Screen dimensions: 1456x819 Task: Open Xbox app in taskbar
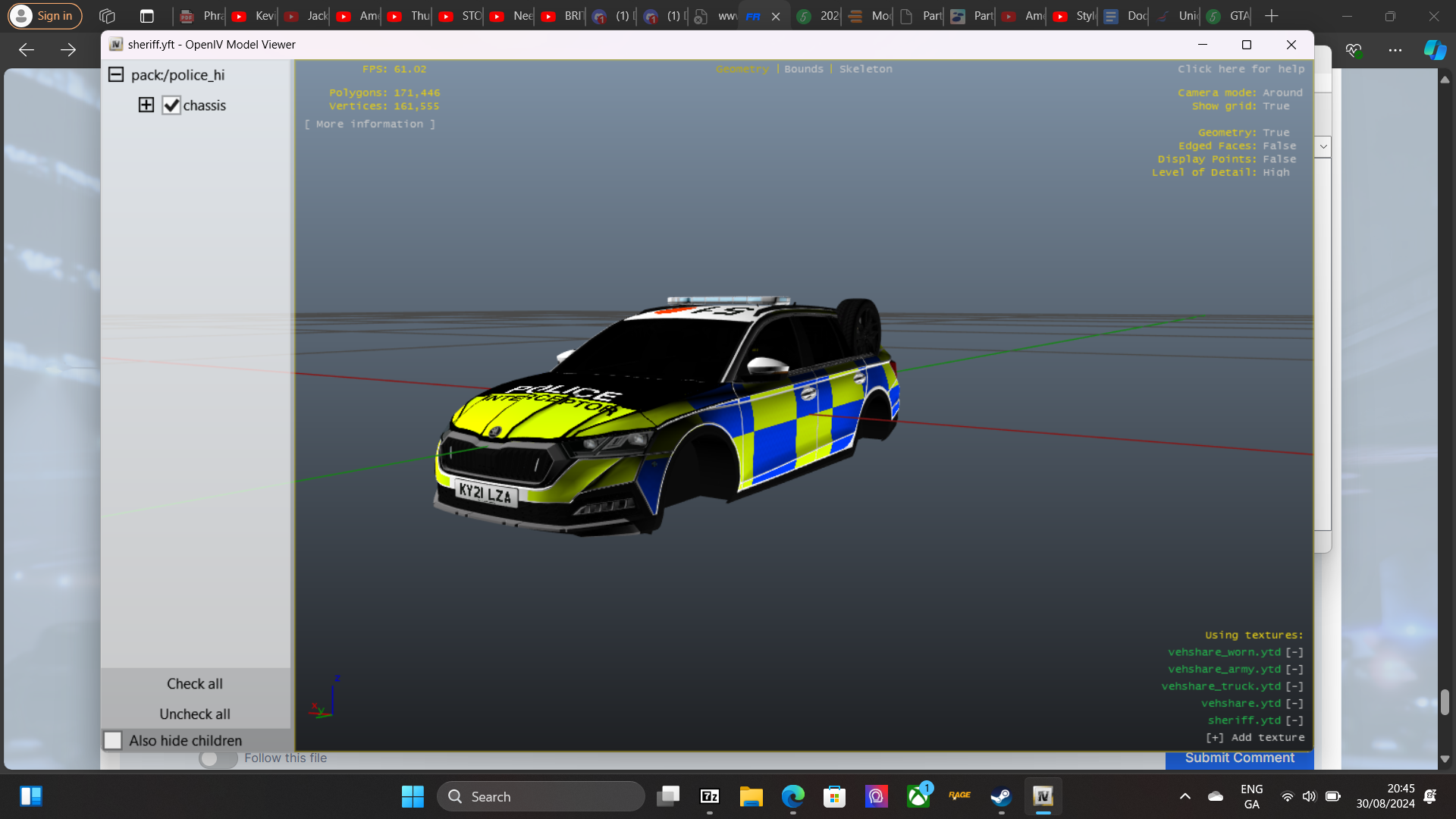(x=918, y=796)
